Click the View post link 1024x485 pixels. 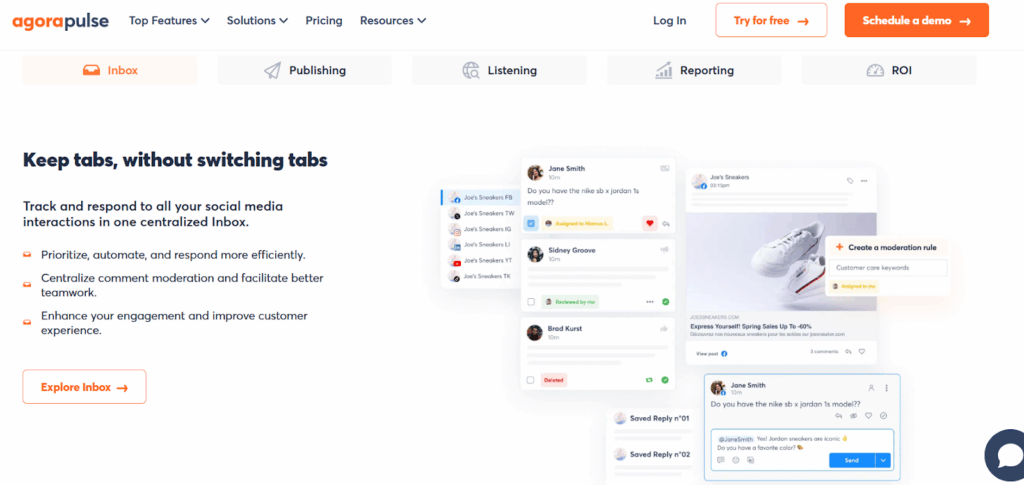coord(712,353)
